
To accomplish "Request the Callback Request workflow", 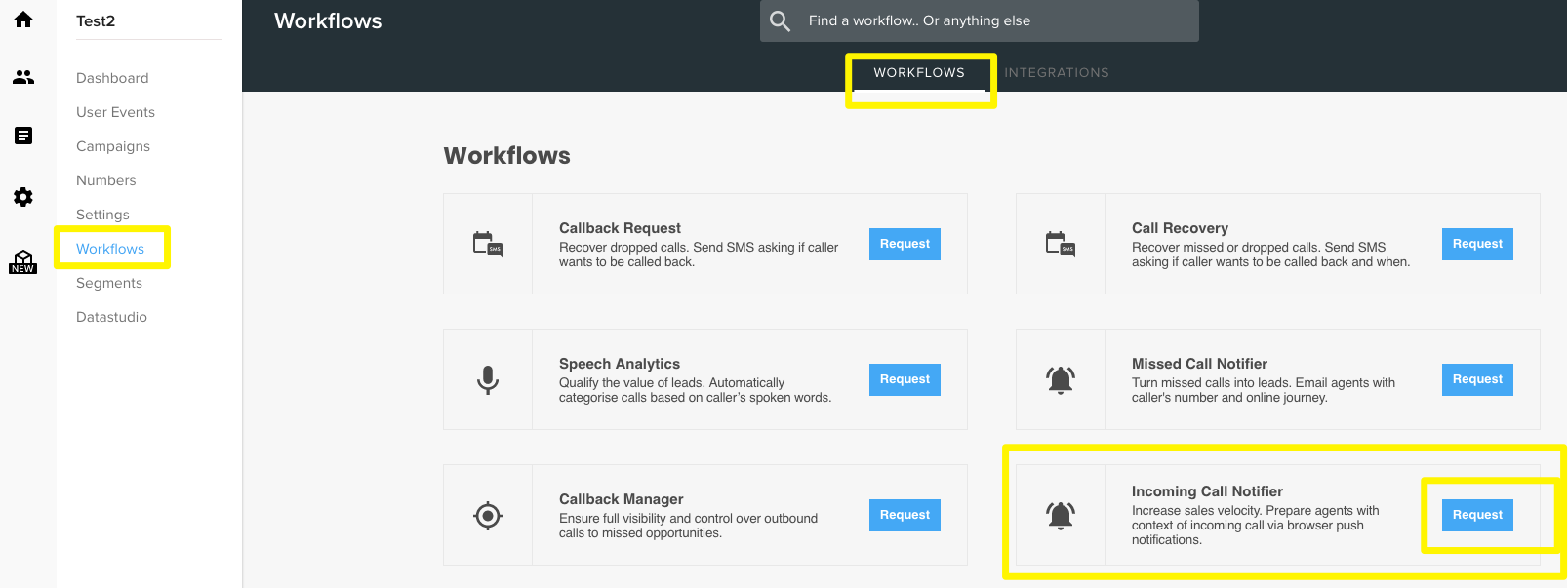I will 905,244.
